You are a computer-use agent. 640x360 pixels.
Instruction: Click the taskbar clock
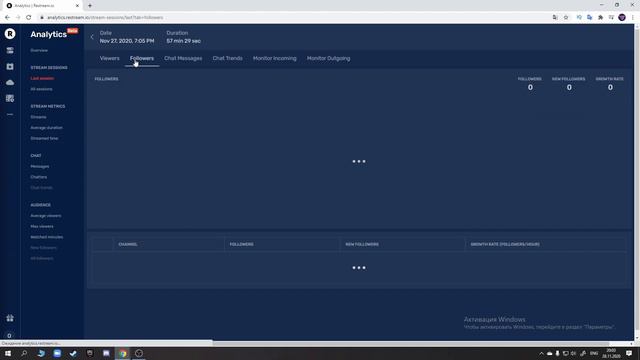(x=611, y=353)
